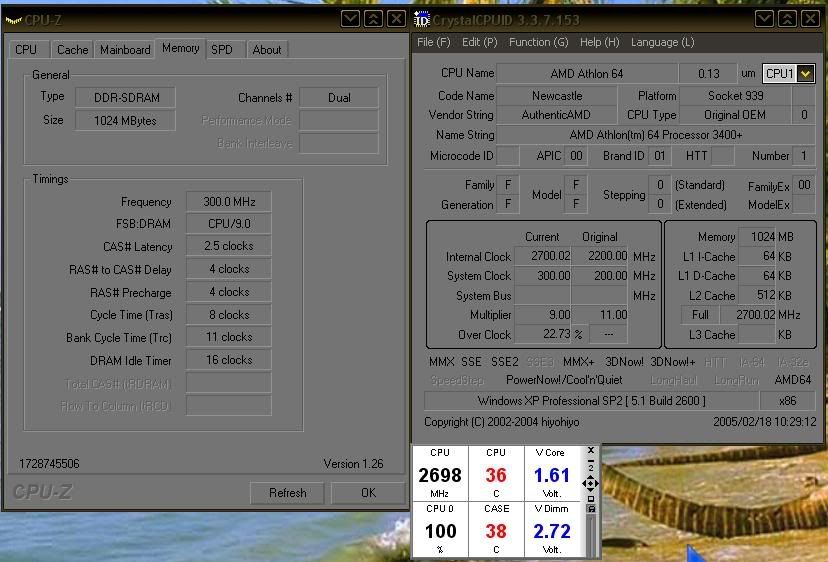
Task: Click the small square icon on monitor widget
Action: (591, 499)
